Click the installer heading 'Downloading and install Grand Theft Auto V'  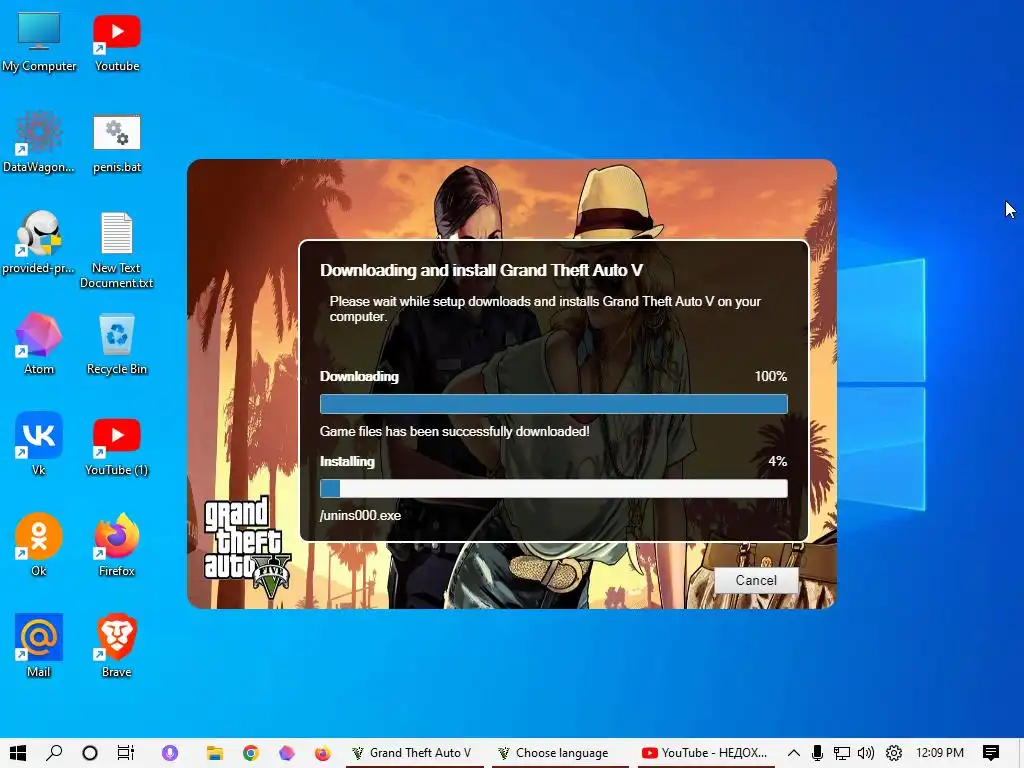pyautogui.click(x=481, y=270)
